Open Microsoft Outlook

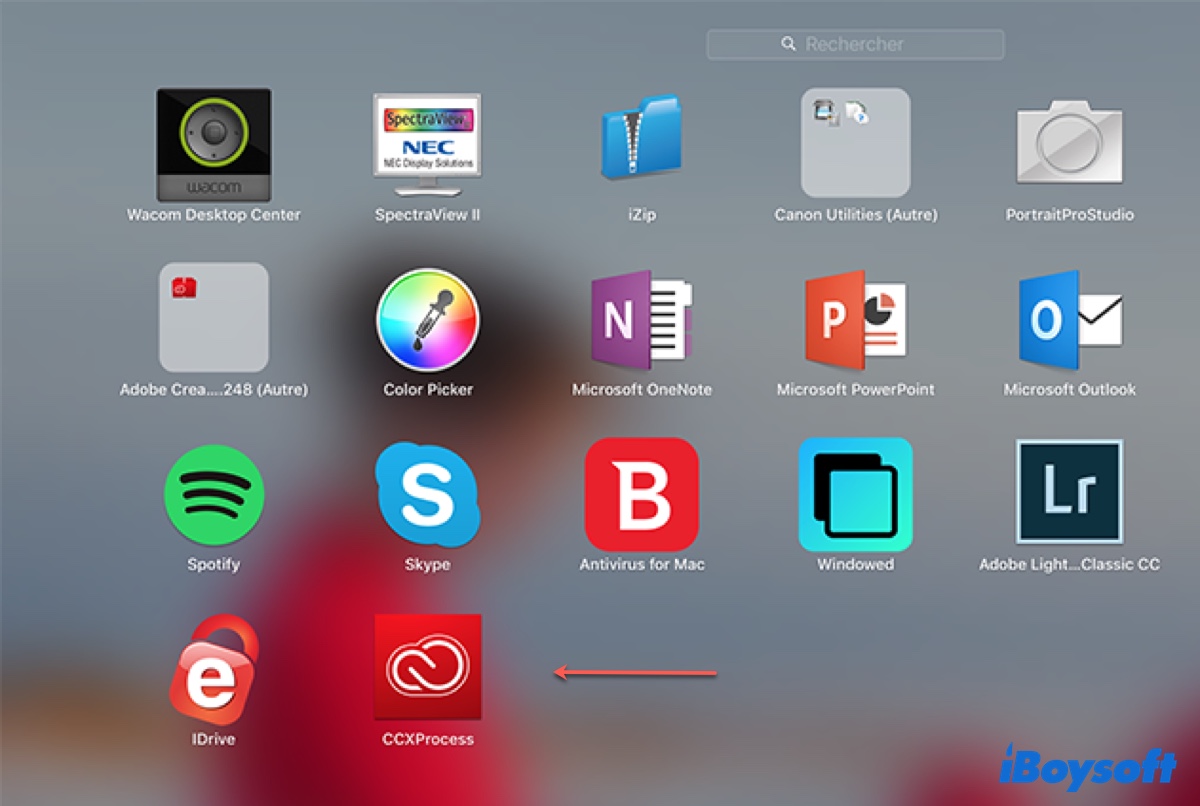[x=1069, y=320]
